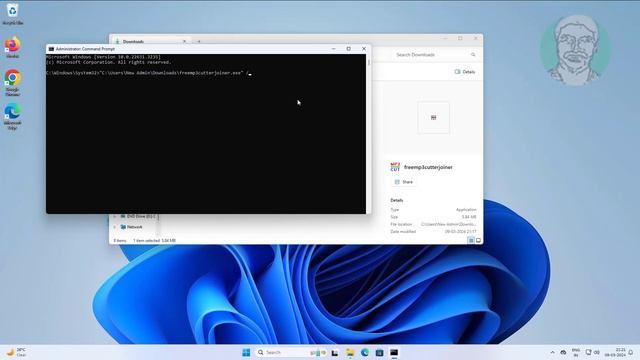The height and width of the screenshot is (360, 640).
Task: Click the search magnifier in File Explorer
Action: tap(473, 55)
